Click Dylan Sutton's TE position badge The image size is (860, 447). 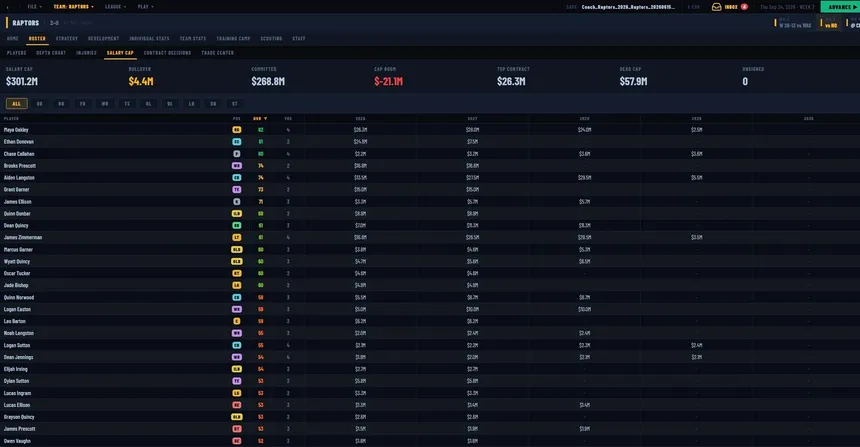[236, 381]
